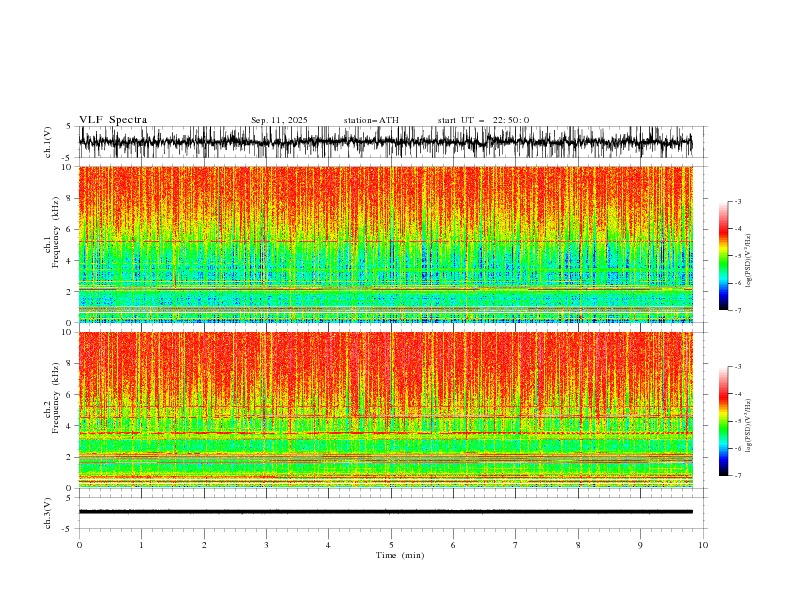Click time axis tick label "2"
This screenshot has height=612, width=792.
coord(204,545)
